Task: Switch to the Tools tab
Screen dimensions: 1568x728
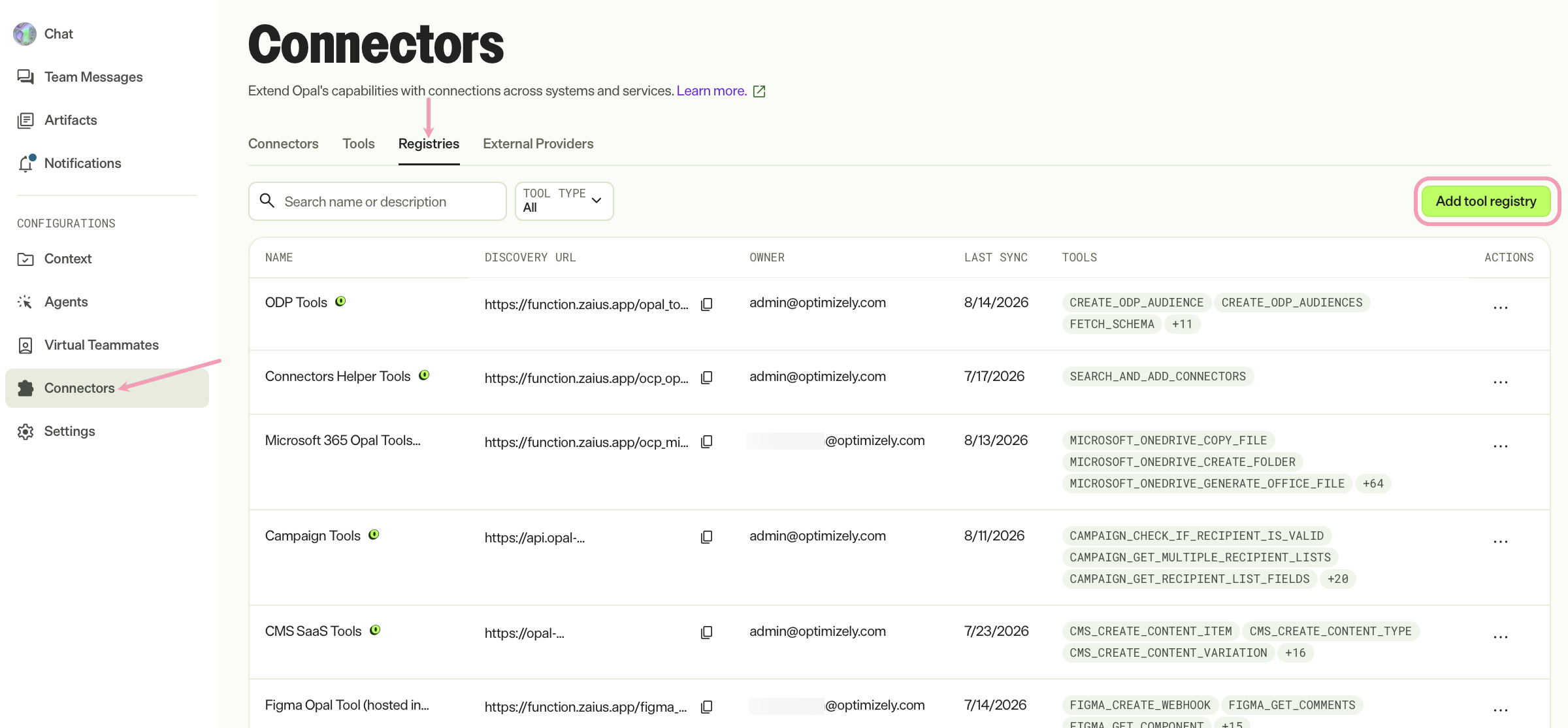Action: pyautogui.click(x=359, y=144)
